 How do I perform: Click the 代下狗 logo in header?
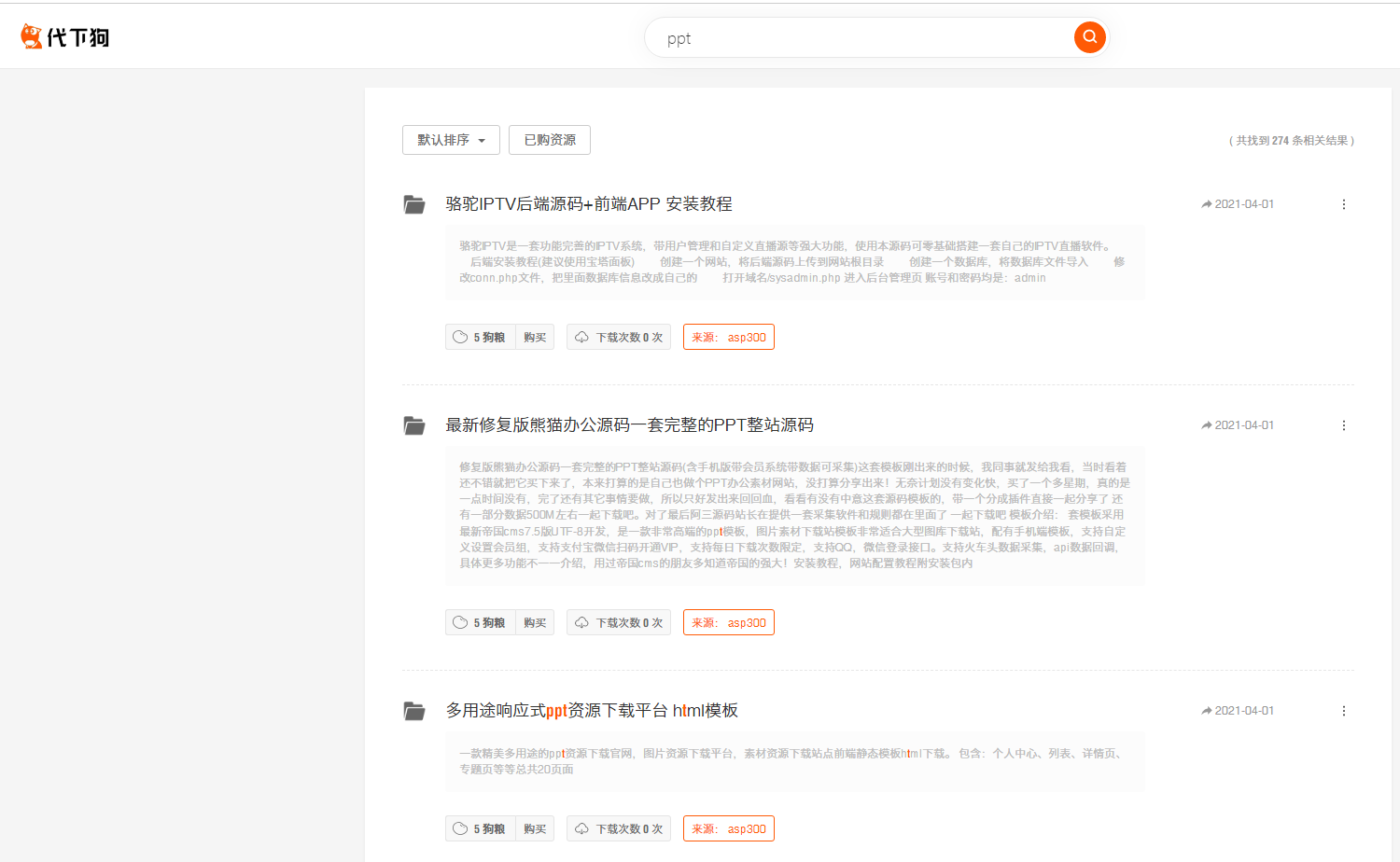(x=65, y=37)
